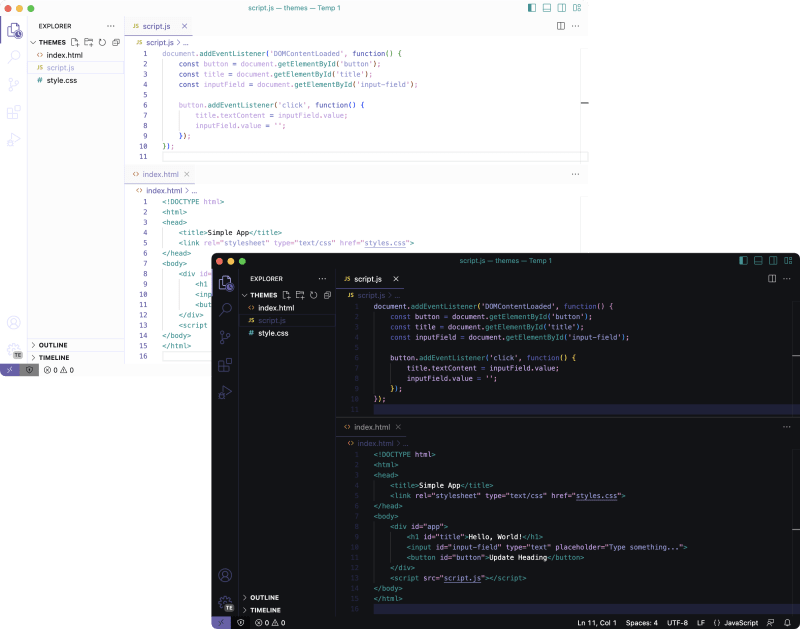Viewport: 800px width, 629px height.
Task: Open Explorer view in light window activity bar
Action: [14, 31]
